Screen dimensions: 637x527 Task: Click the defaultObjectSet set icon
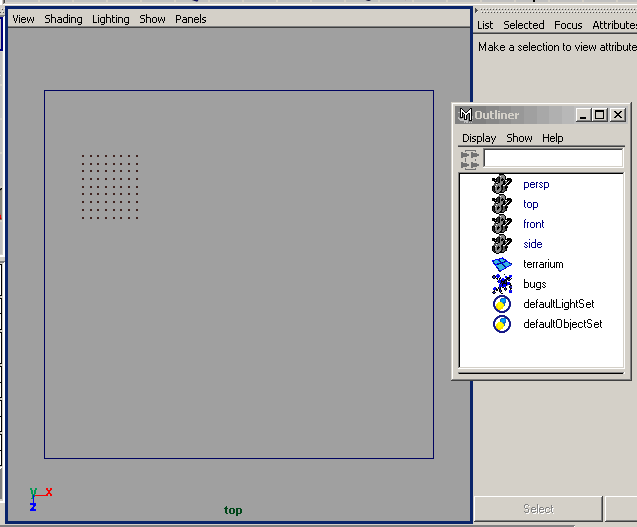click(x=502, y=324)
